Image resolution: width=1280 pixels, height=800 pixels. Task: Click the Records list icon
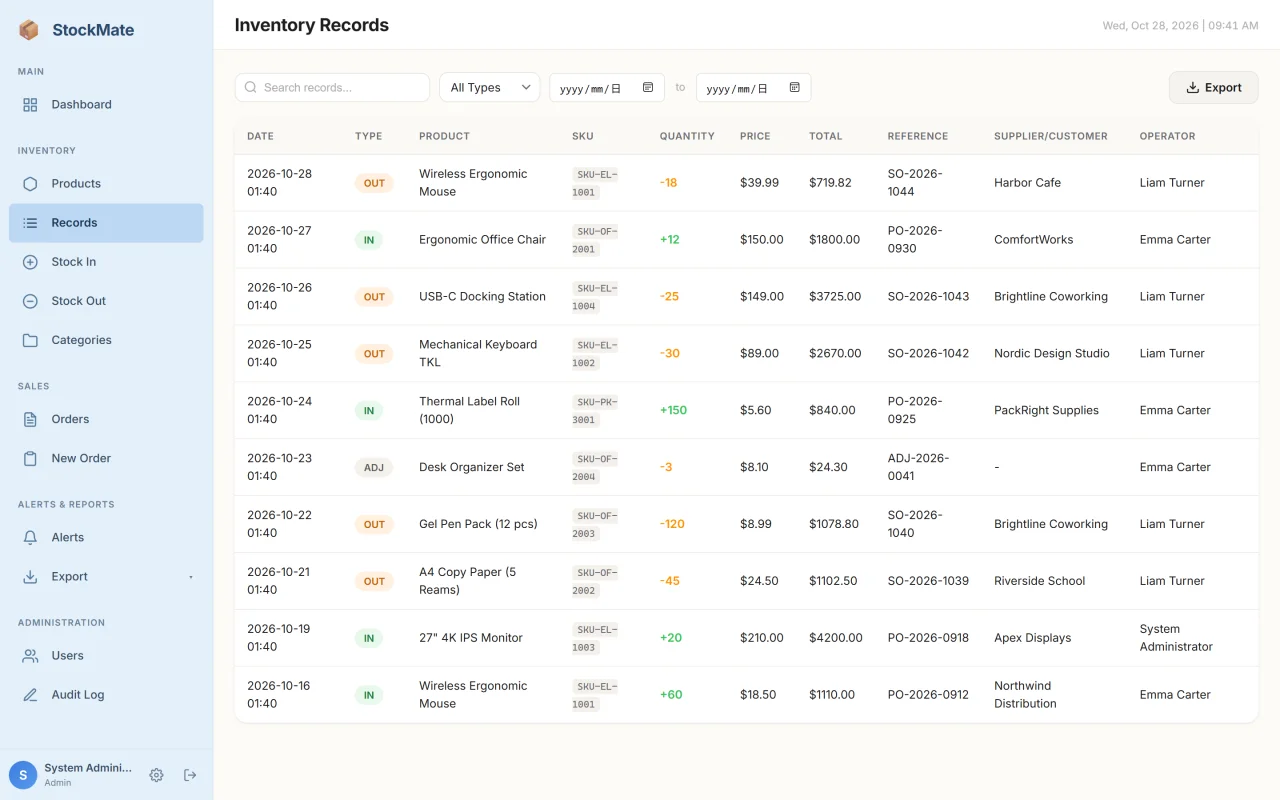point(30,223)
